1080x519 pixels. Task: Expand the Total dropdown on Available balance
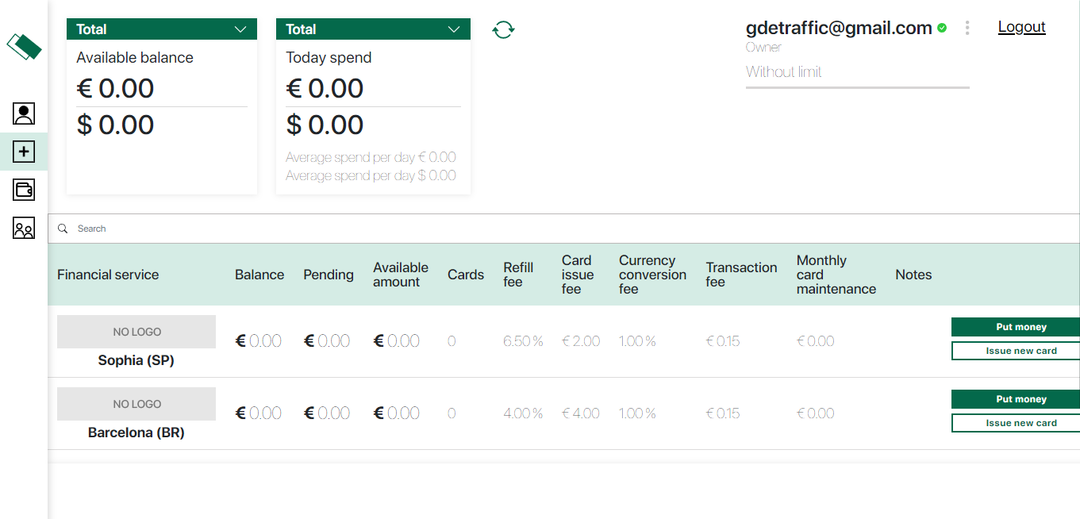point(240,30)
